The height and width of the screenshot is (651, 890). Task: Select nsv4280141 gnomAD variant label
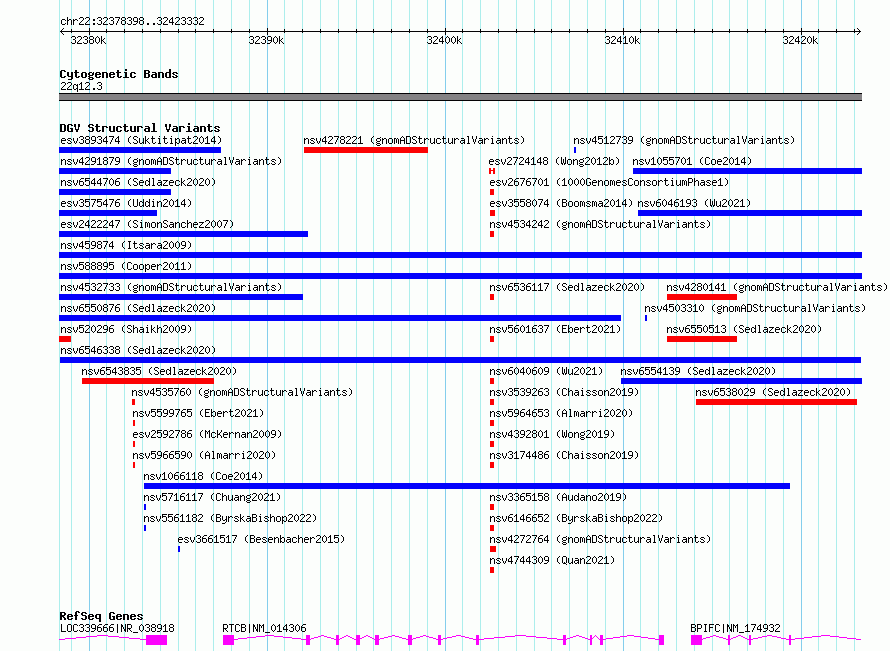777,287
